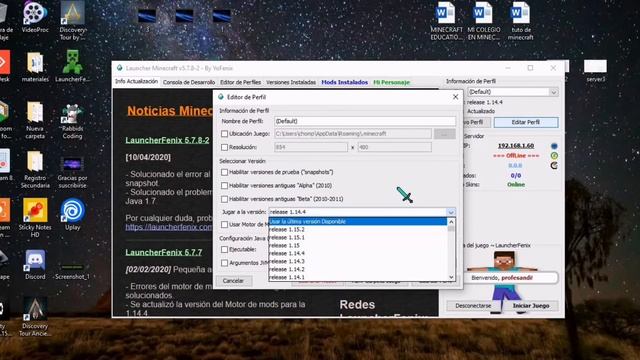Open the launcherfenix.com hyperlink

point(169,227)
